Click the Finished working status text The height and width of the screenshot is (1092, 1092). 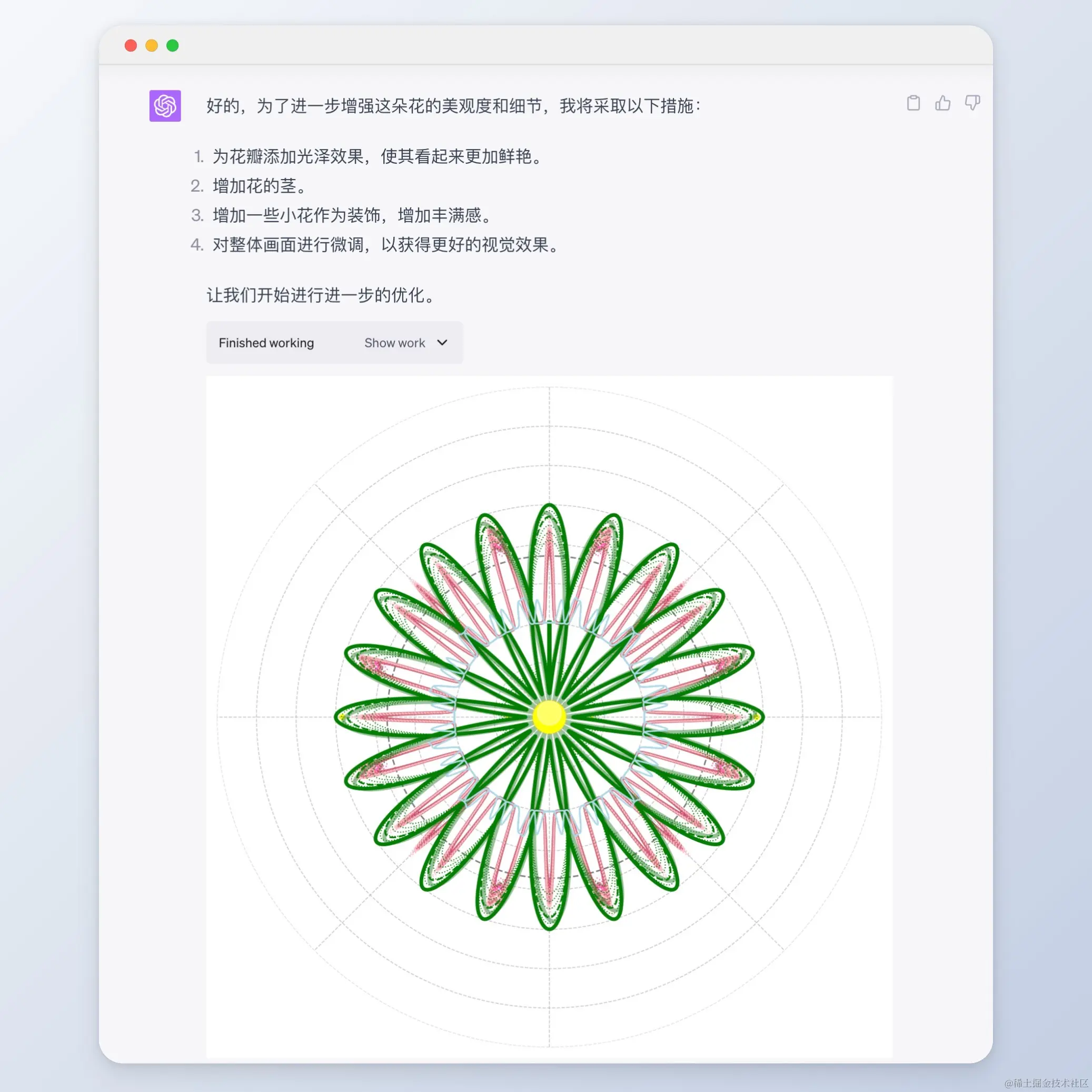[x=266, y=343]
